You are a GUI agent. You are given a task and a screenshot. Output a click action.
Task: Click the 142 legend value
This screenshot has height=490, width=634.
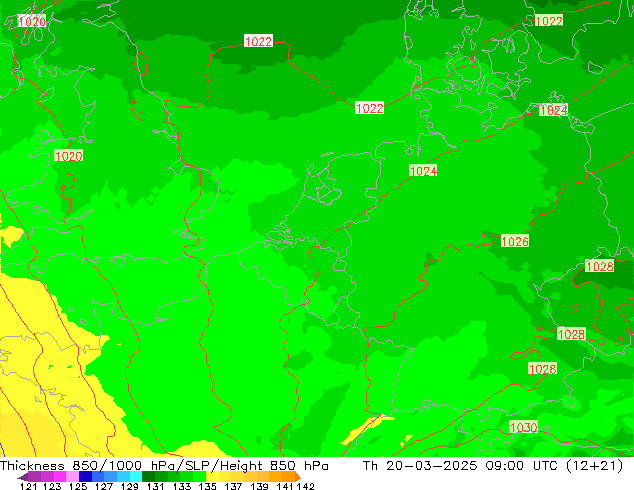305,486
